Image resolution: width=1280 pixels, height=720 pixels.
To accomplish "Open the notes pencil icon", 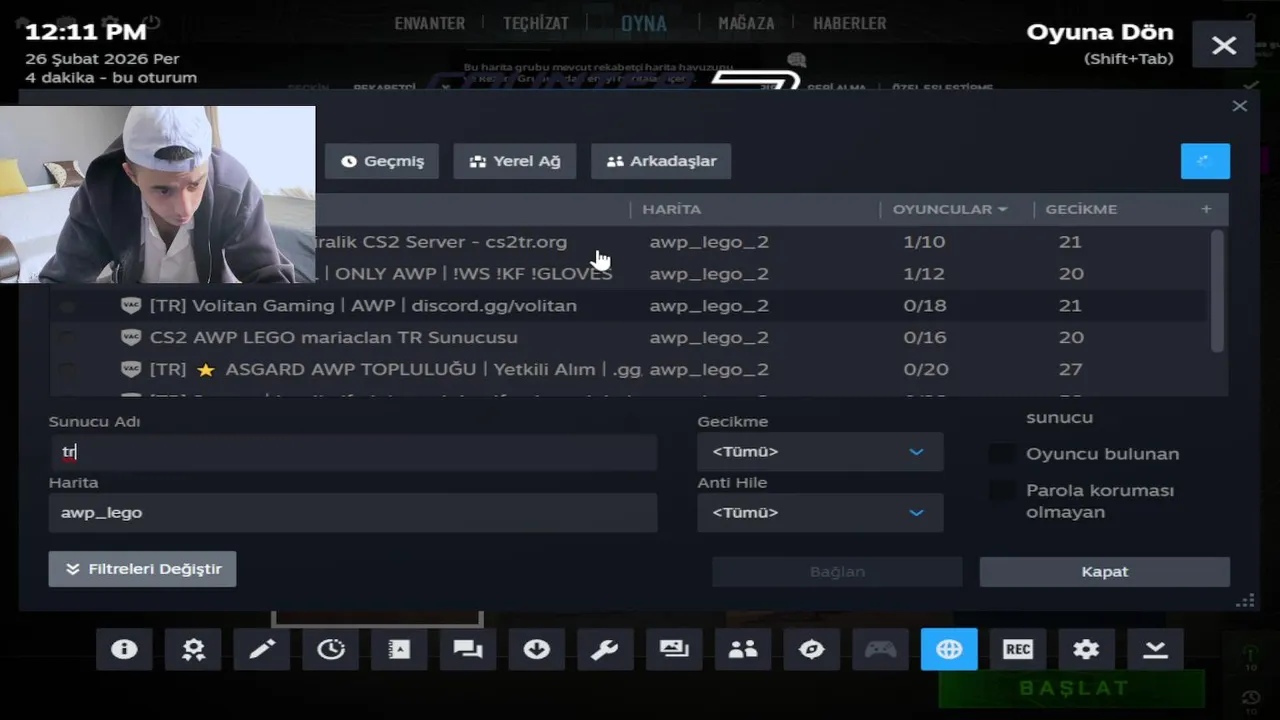I will 262,649.
